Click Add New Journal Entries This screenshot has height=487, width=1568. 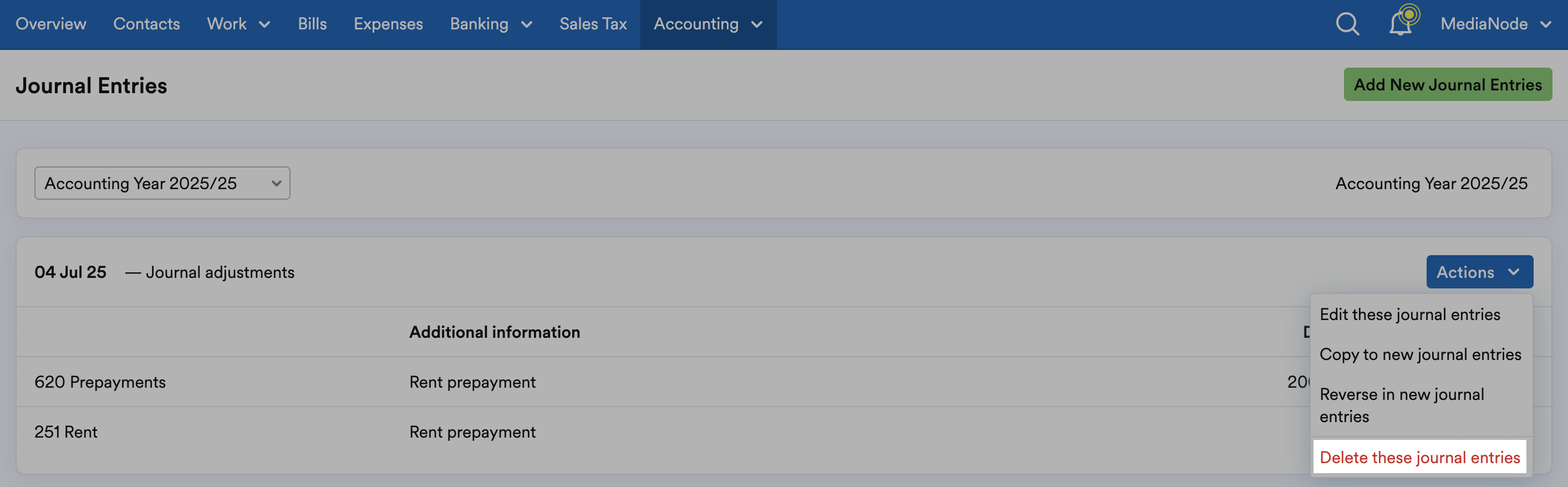point(1447,85)
